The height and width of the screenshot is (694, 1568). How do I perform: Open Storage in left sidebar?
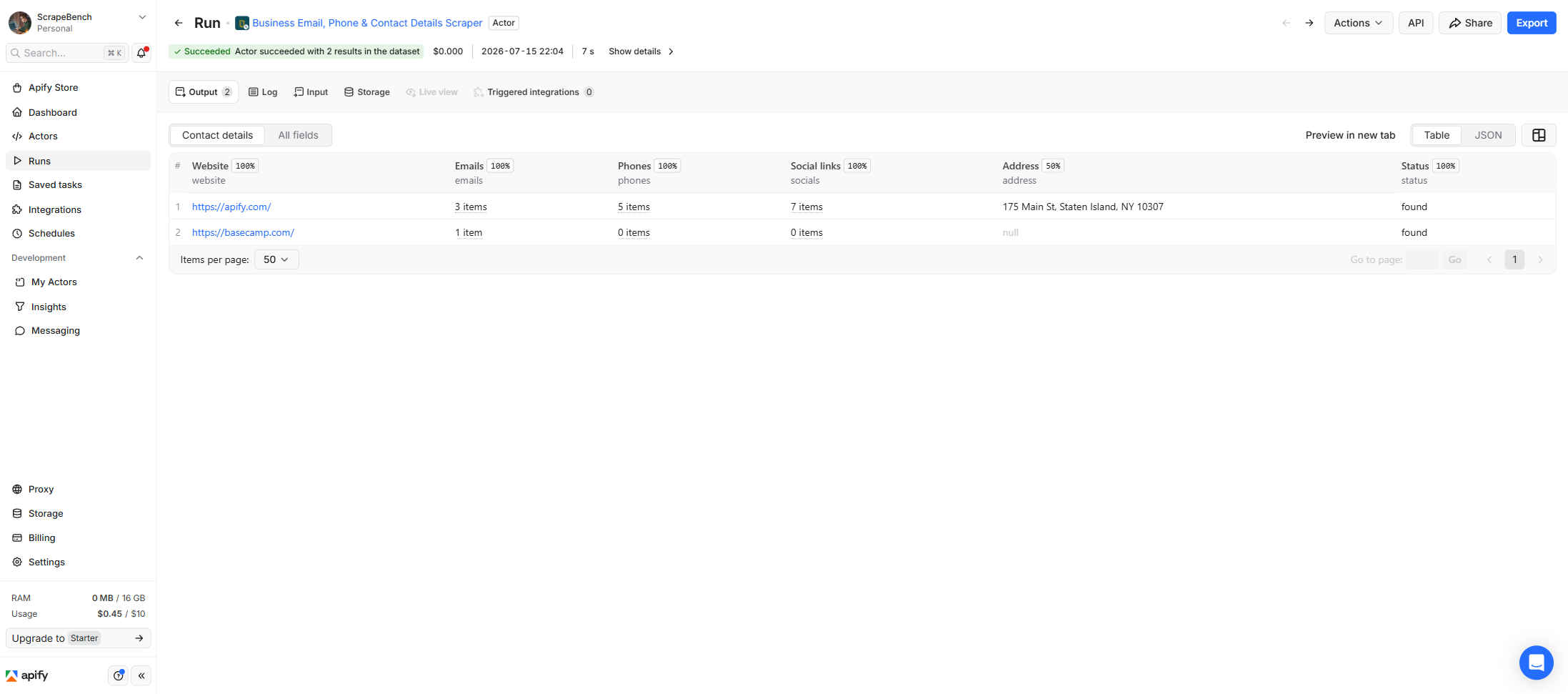[x=78, y=513]
